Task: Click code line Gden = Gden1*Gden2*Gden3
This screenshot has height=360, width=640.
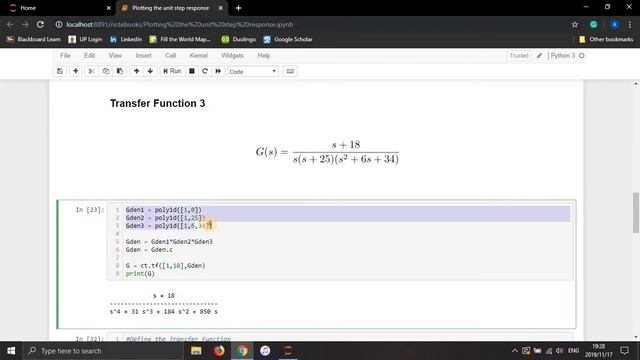Action: 169,242
